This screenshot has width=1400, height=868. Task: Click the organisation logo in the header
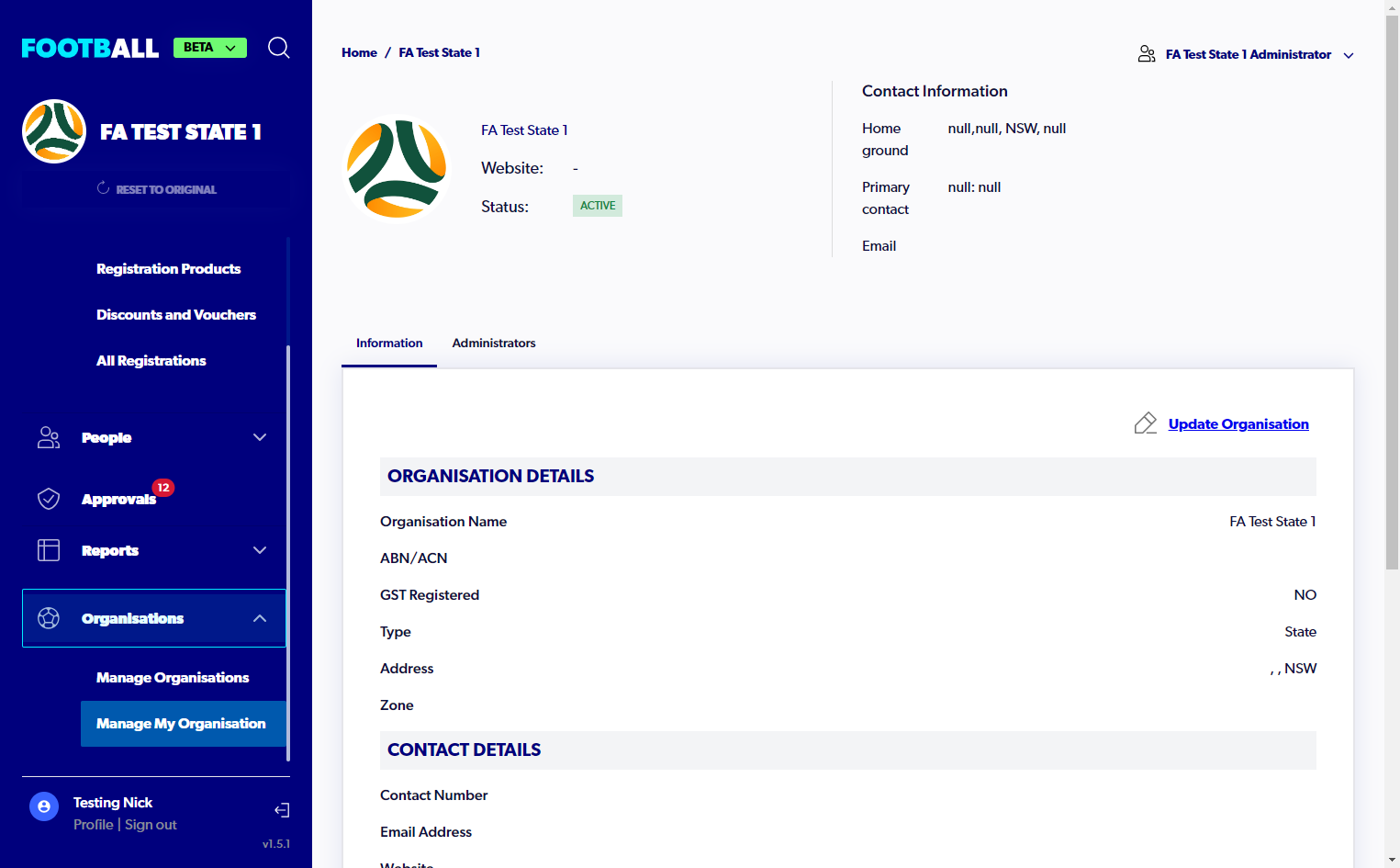click(397, 168)
